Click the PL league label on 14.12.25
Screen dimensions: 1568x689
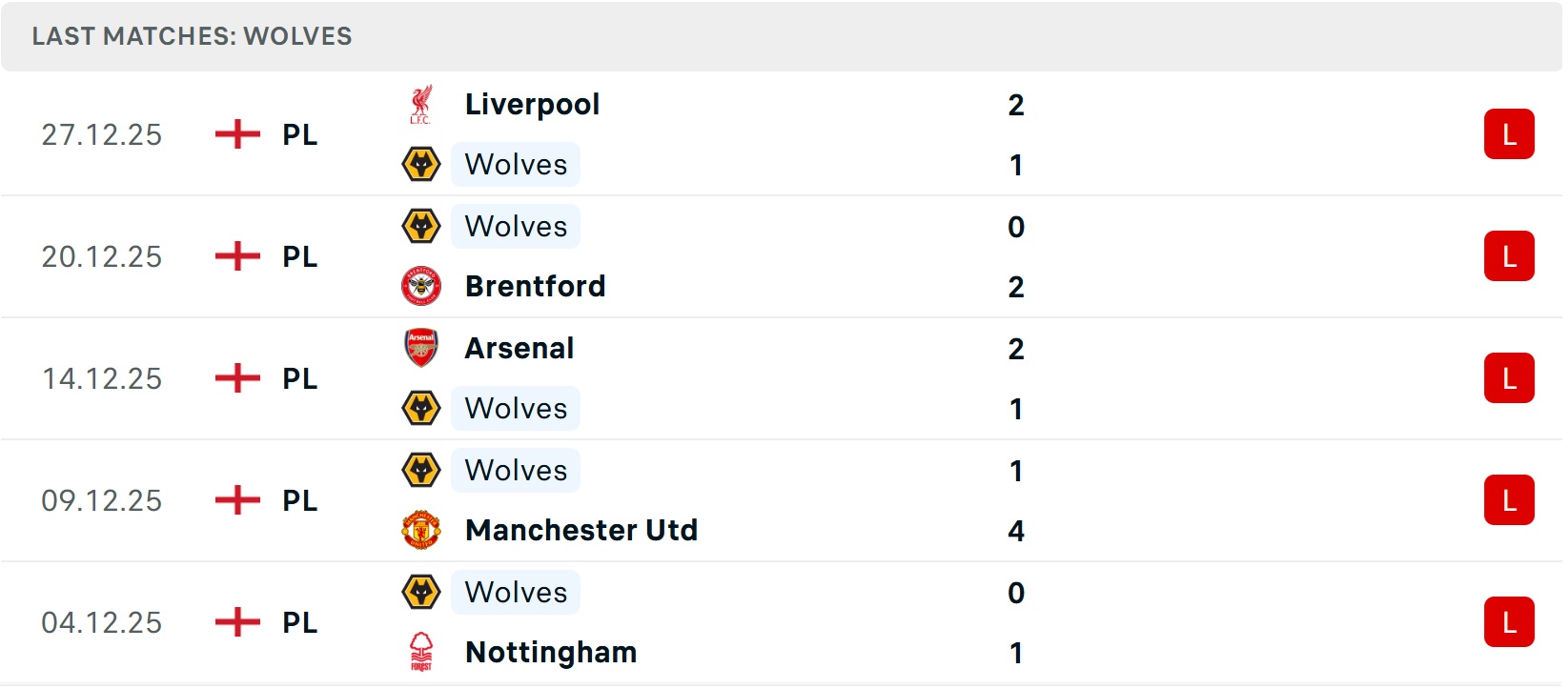pos(299,378)
